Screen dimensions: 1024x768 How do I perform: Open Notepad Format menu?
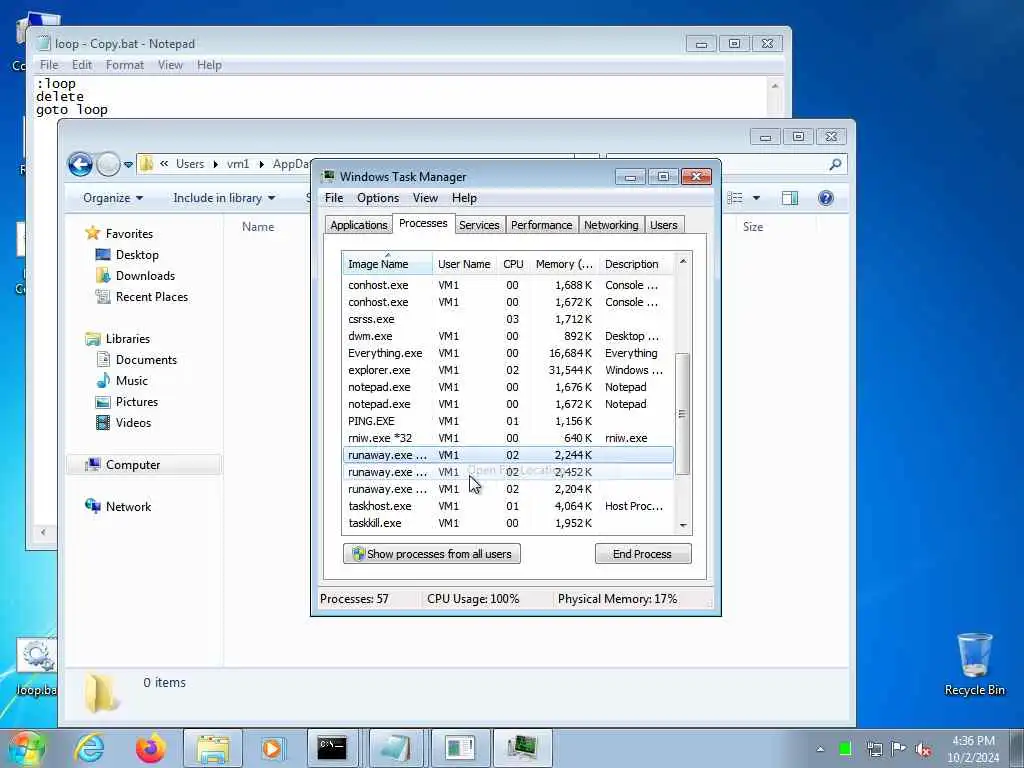pos(125,65)
